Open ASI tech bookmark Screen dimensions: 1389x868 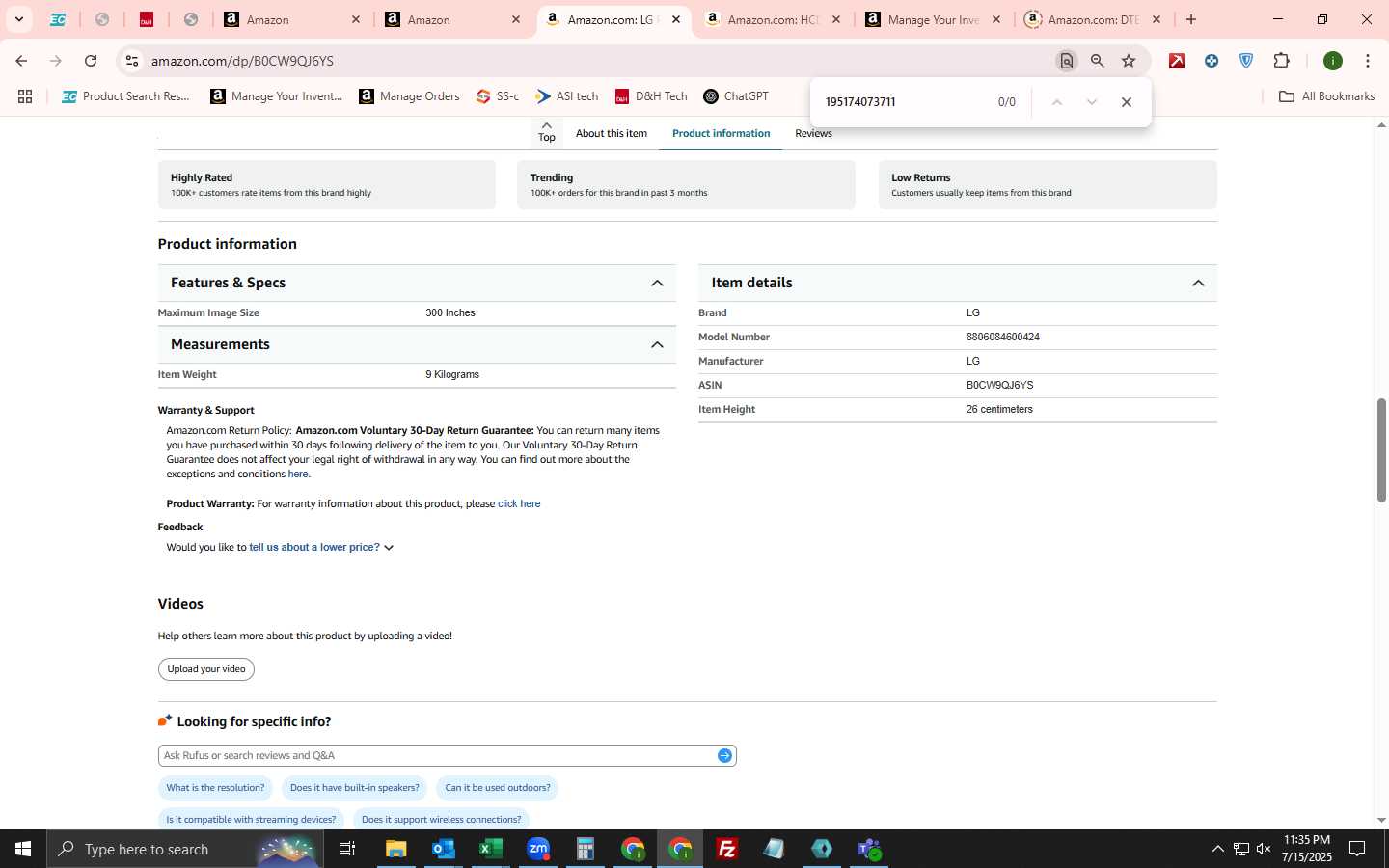(567, 96)
